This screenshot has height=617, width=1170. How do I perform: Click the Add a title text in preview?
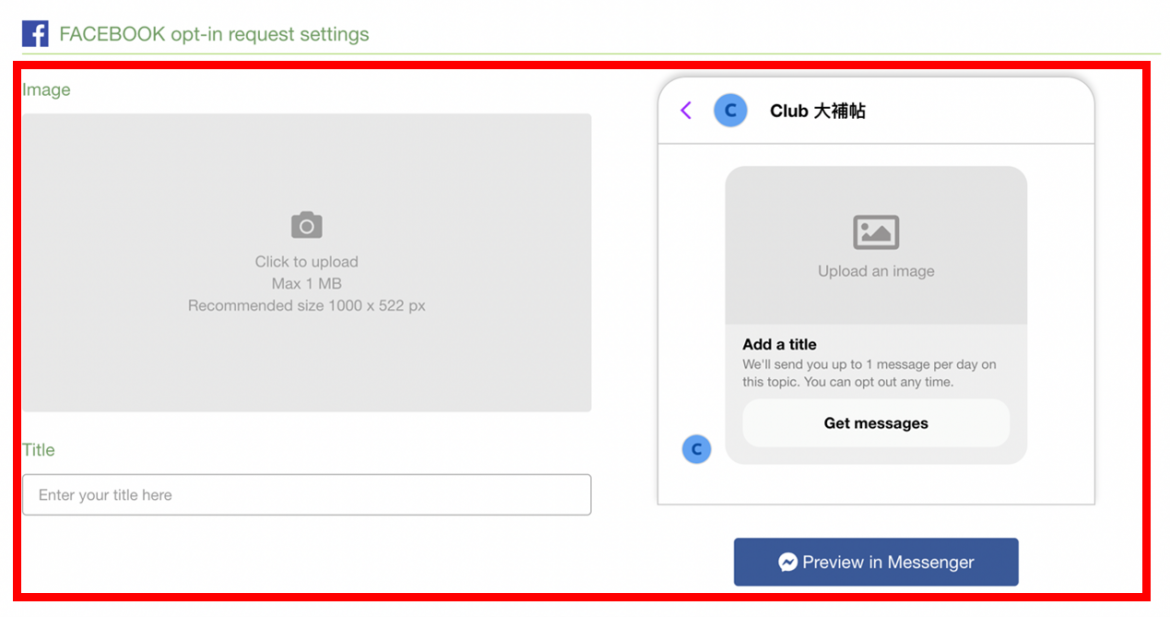click(779, 344)
